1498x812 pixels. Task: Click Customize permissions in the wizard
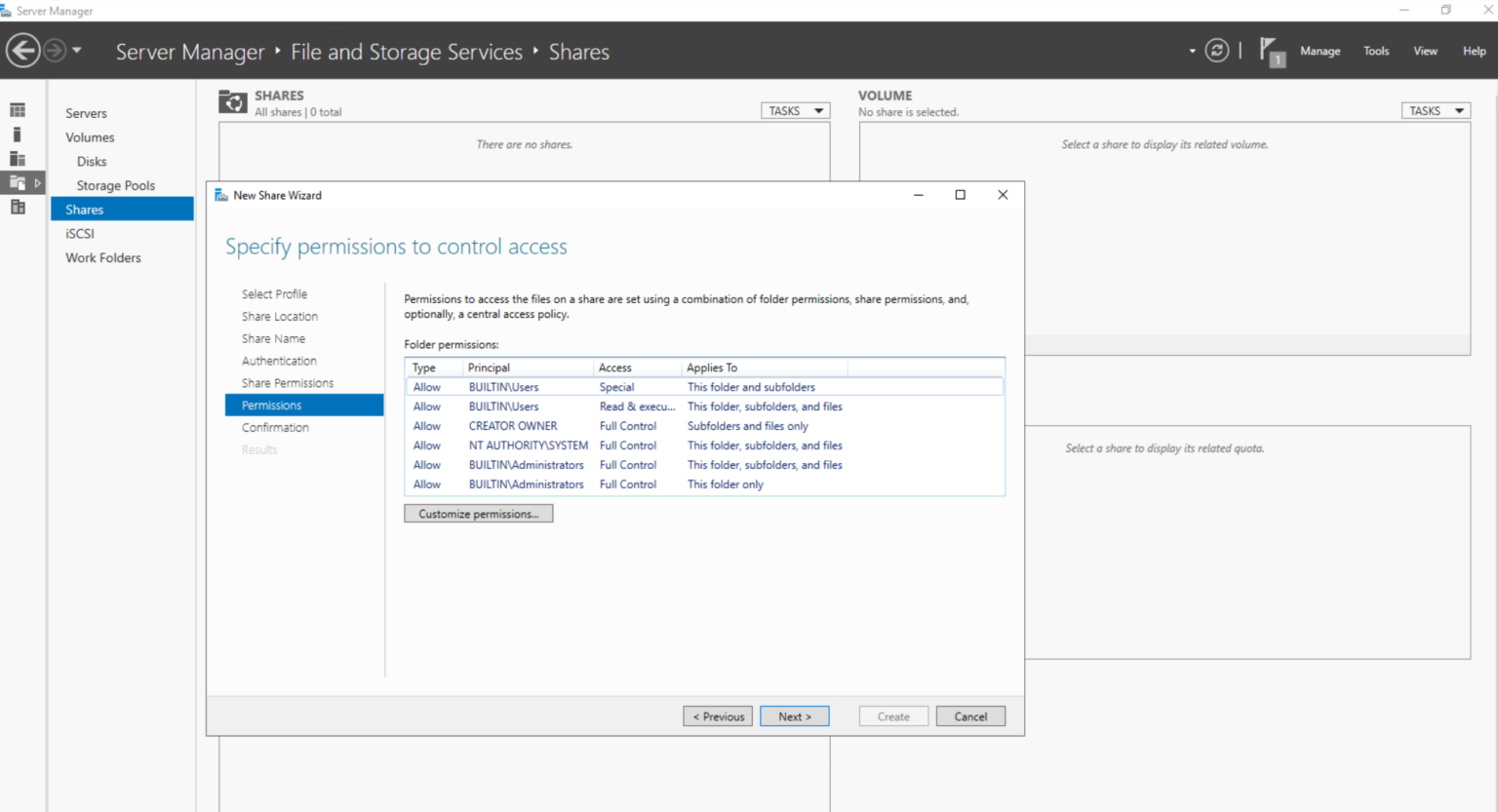click(478, 513)
